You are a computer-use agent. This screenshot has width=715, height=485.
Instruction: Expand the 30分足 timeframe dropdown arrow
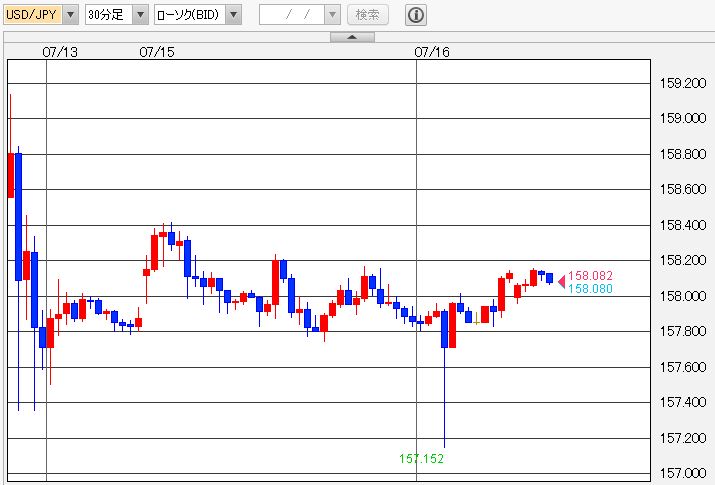click(140, 15)
